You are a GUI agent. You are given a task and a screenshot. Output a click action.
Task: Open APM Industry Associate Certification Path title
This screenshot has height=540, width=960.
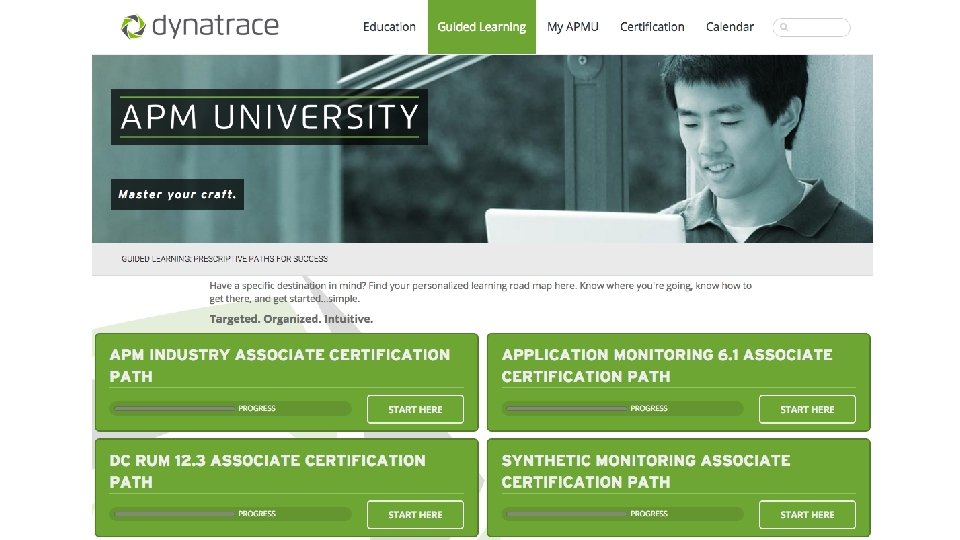point(280,366)
